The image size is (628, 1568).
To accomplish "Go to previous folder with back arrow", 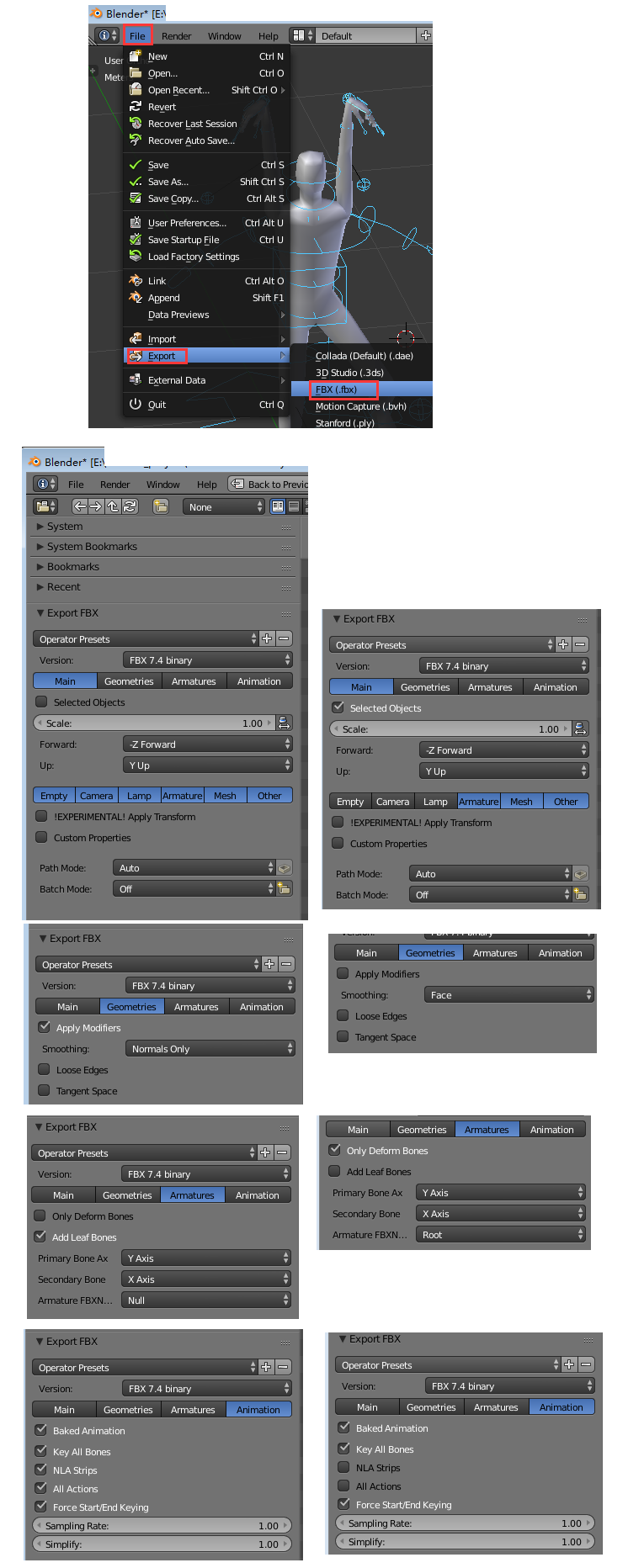I will pos(80,506).
